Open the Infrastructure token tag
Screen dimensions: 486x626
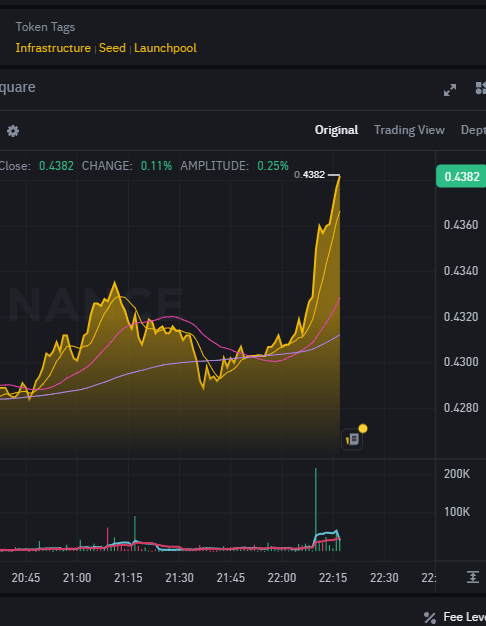point(53,48)
